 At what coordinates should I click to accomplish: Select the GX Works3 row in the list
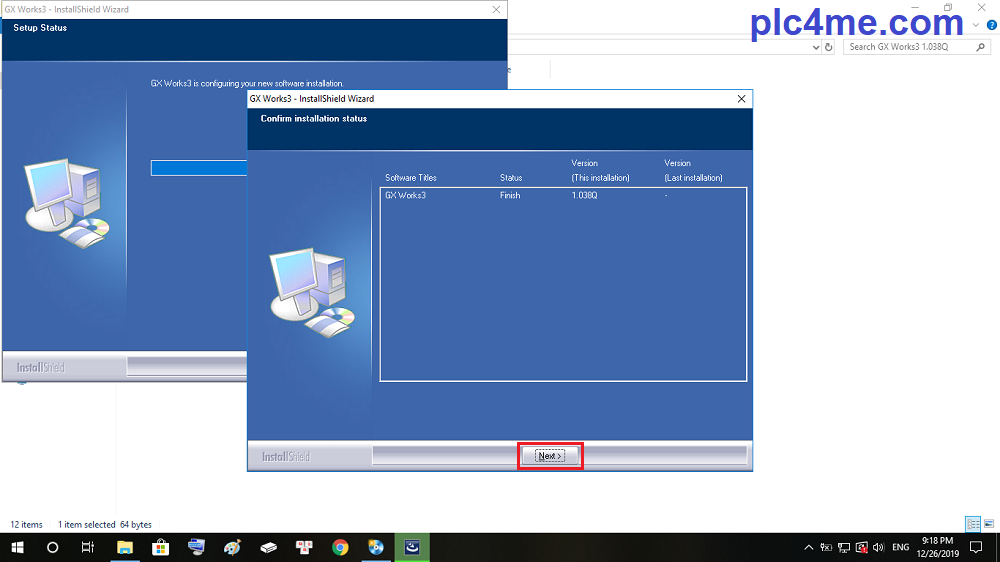(406, 195)
